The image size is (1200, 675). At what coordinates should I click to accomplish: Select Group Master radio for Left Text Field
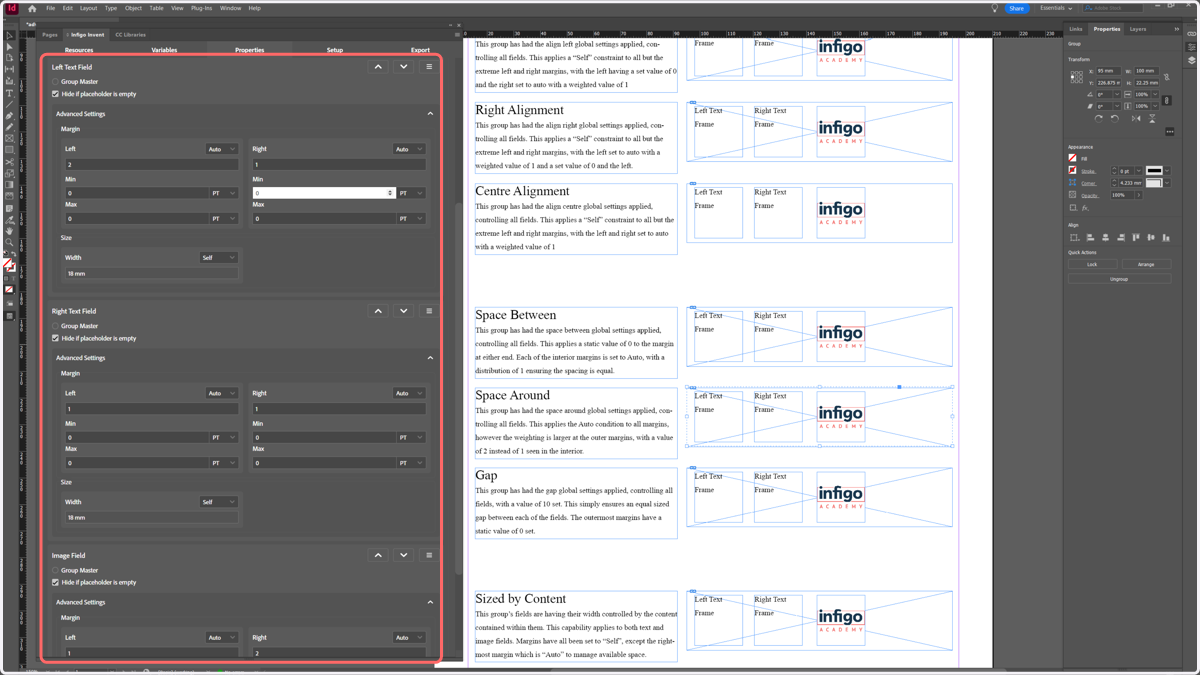[55, 82]
